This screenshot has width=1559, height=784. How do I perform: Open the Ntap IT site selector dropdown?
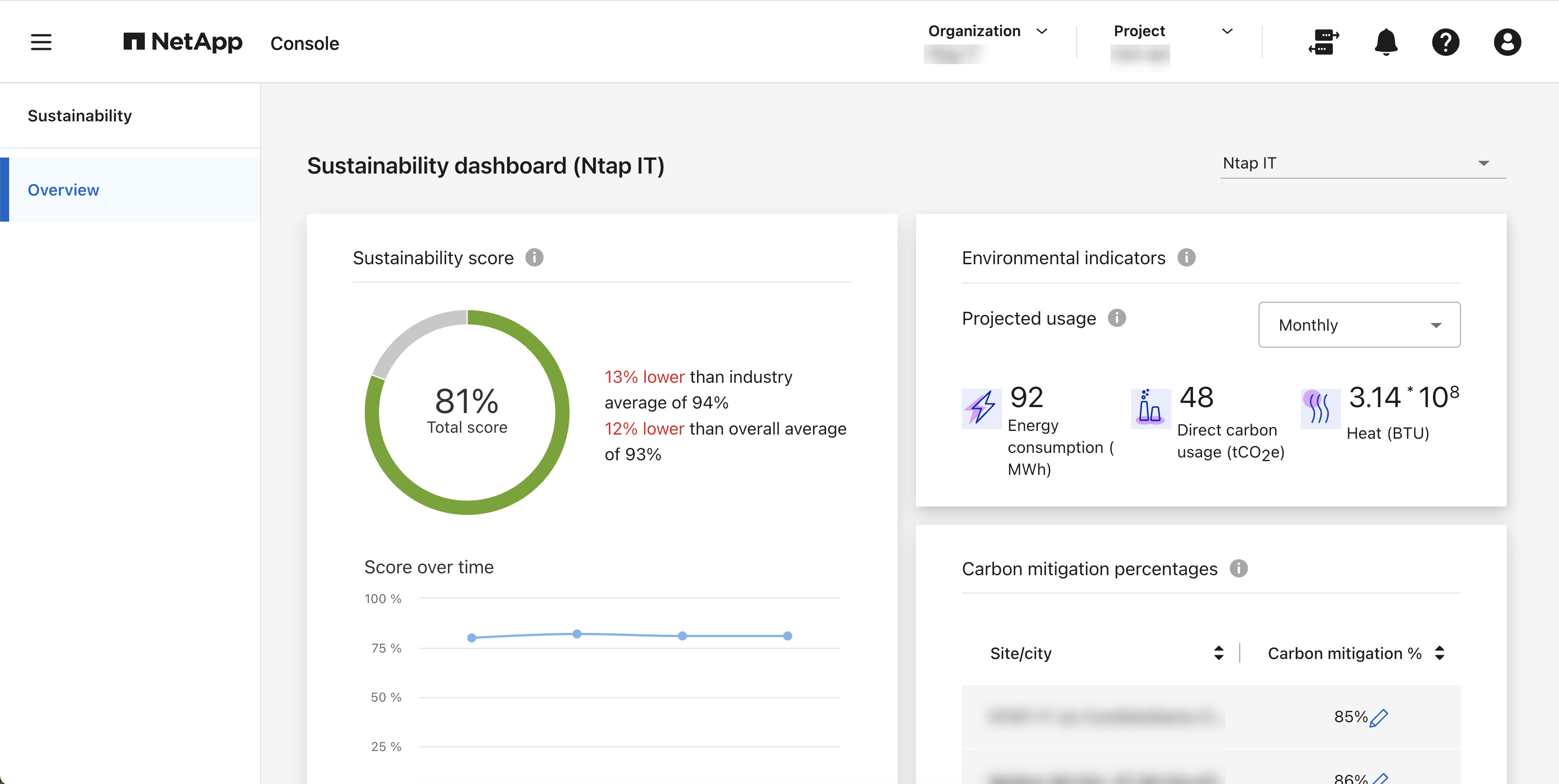click(1363, 163)
